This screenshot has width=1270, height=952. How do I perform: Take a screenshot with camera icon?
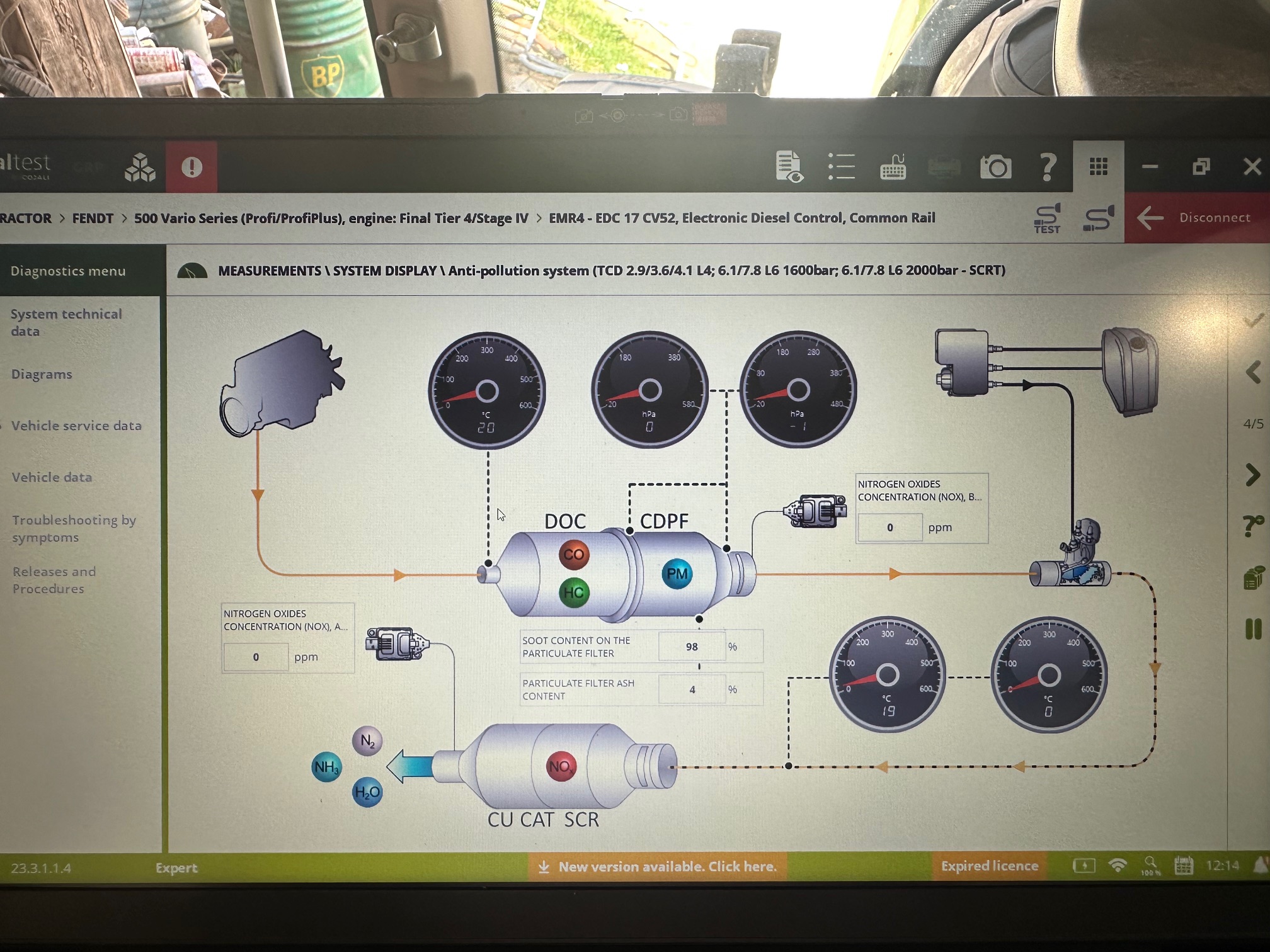tap(995, 167)
